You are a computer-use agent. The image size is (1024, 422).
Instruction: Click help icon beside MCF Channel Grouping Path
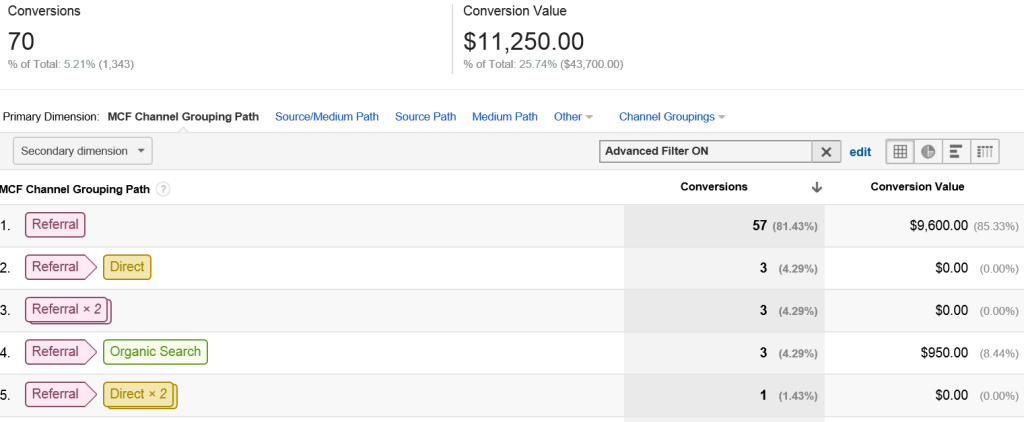point(163,189)
